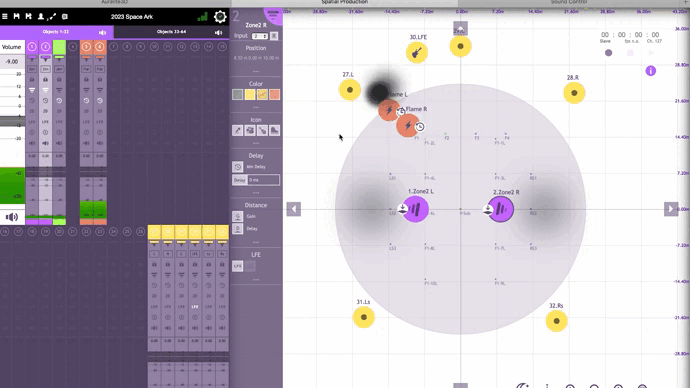690x388 pixels.
Task: Click the user profile icon in top bar
Action: click(x=41, y=17)
